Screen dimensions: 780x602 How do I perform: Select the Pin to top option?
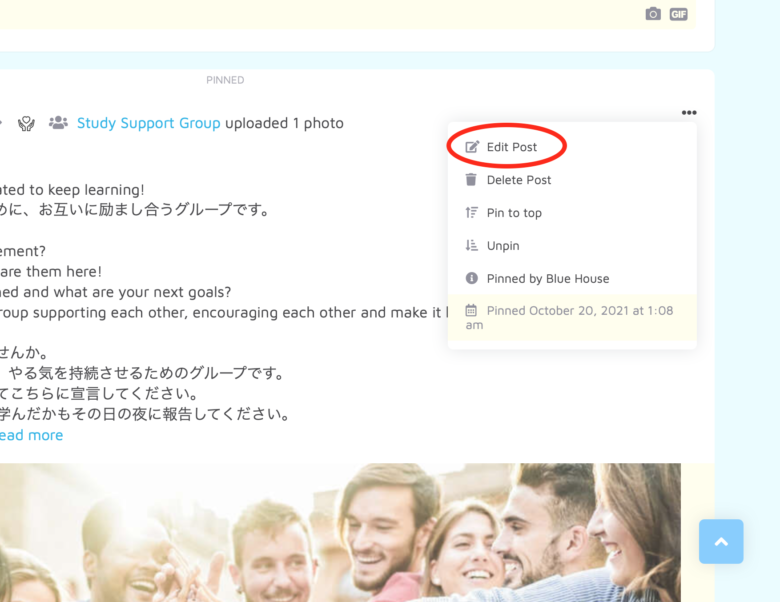(514, 213)
